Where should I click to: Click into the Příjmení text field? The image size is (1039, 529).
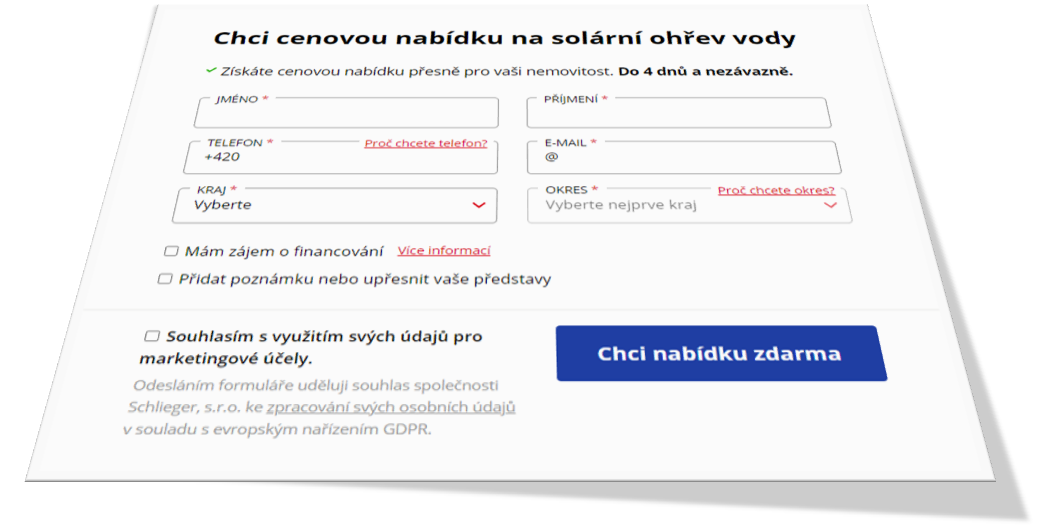[678, 115]
